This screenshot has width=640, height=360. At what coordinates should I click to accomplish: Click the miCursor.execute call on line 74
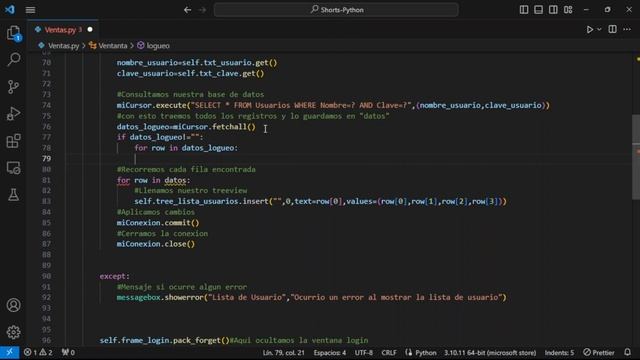152,105
